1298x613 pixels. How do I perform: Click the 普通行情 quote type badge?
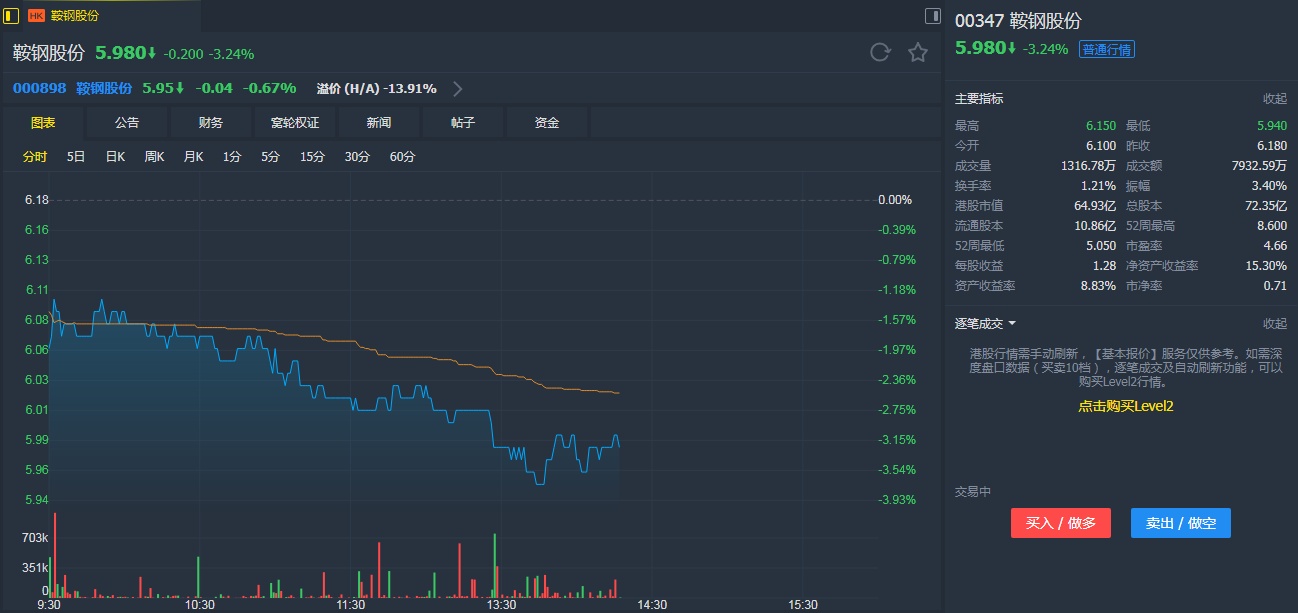(1106, 49)
